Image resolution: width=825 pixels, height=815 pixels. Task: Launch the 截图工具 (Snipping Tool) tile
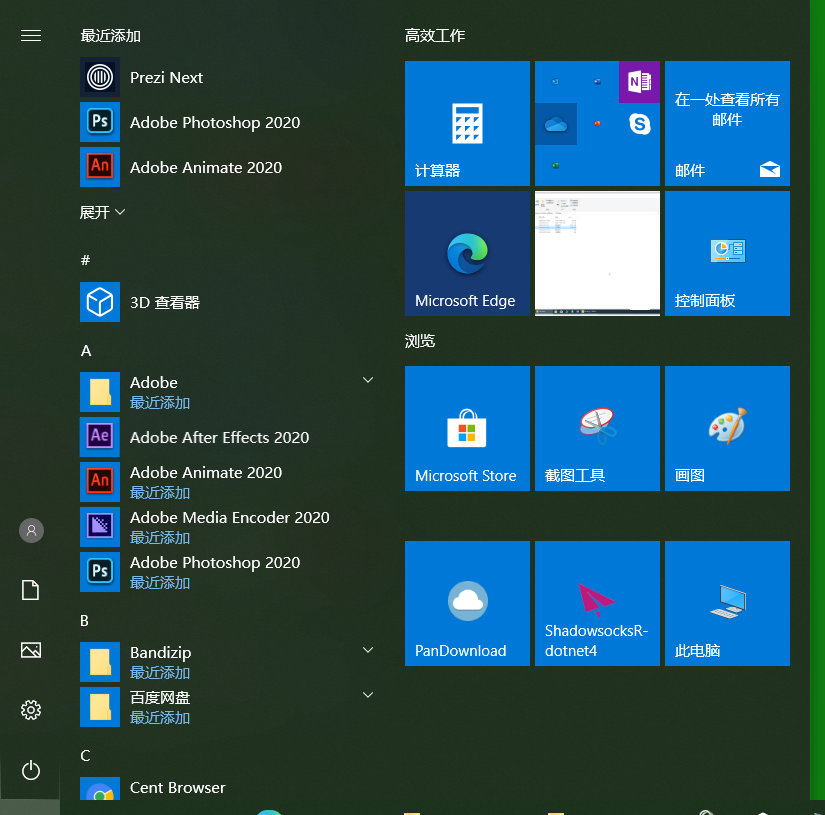point(596,428)
